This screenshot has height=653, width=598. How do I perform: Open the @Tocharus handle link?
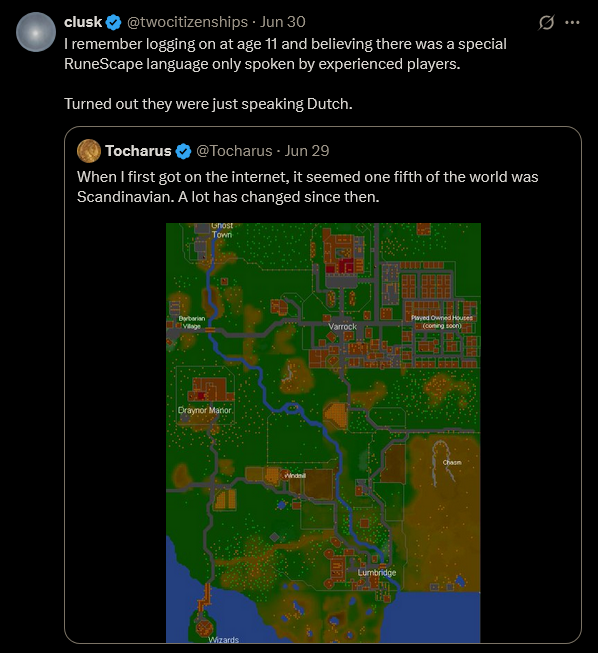(234, 151)
